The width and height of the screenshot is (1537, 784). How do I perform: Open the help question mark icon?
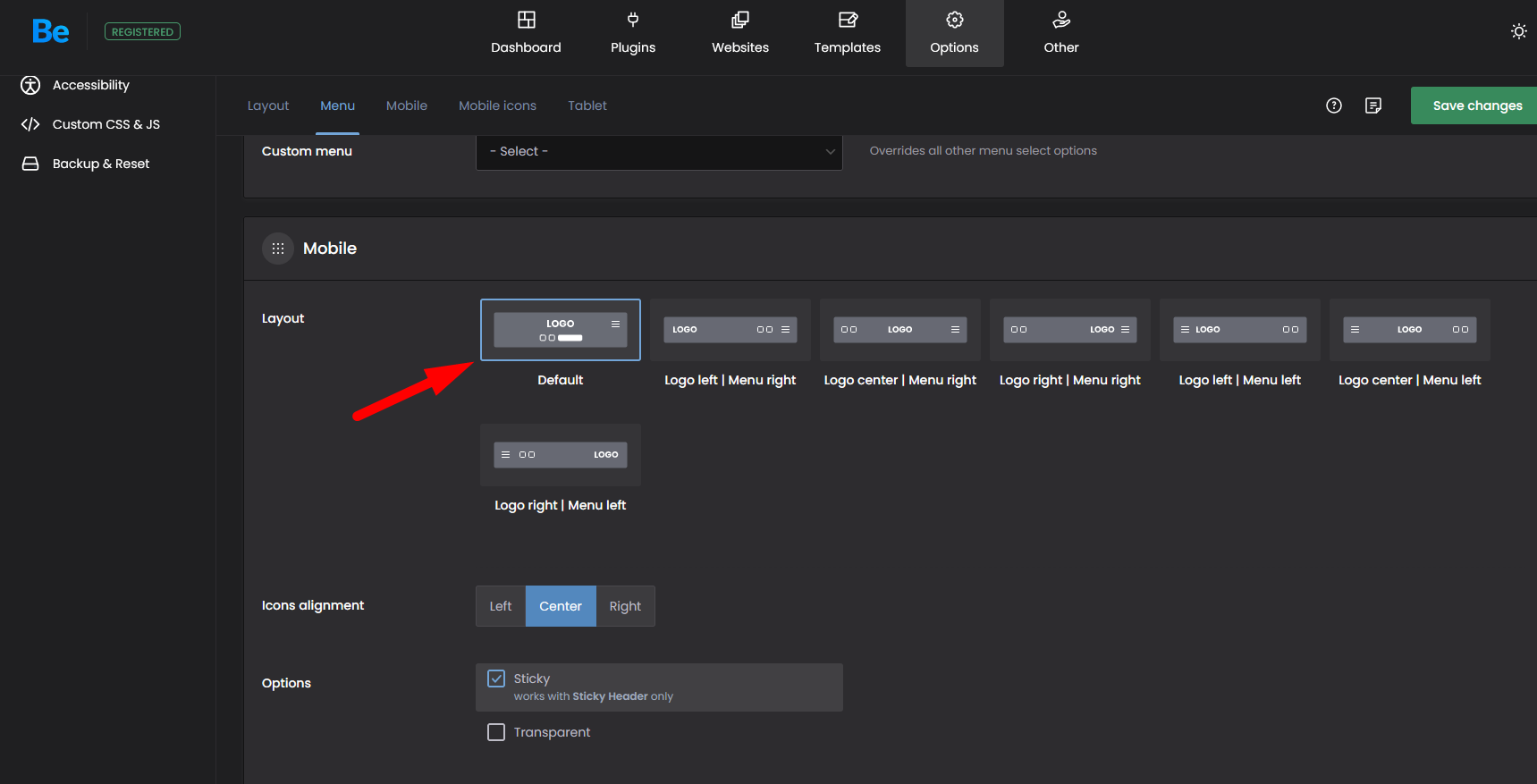click(x=1334, y=105)
